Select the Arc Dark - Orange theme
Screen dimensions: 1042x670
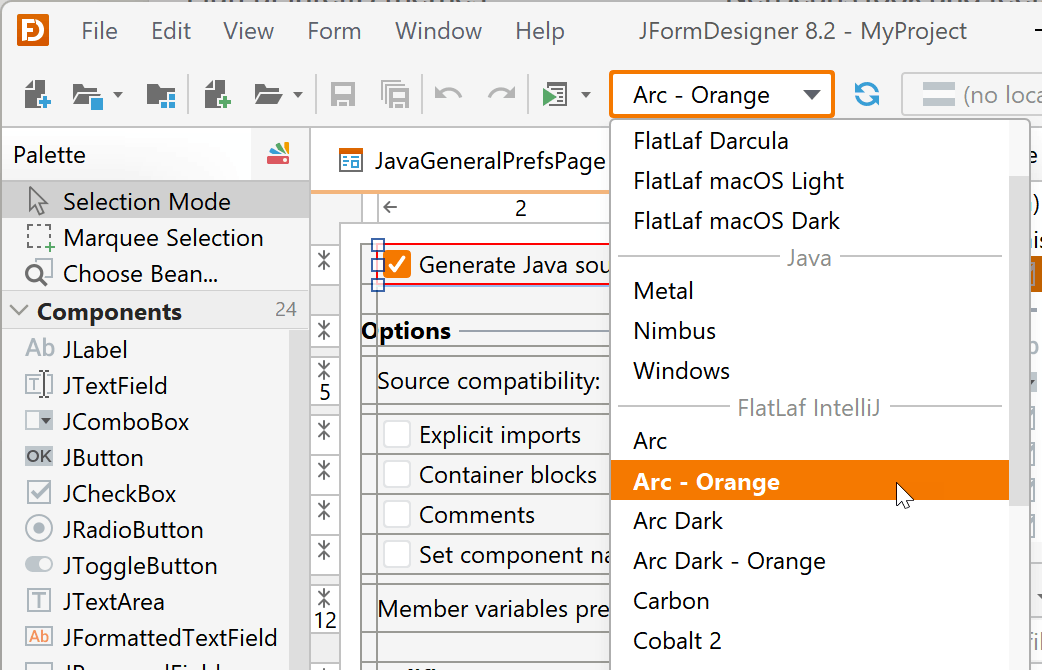pyautogui.click(x=809, y=561)
